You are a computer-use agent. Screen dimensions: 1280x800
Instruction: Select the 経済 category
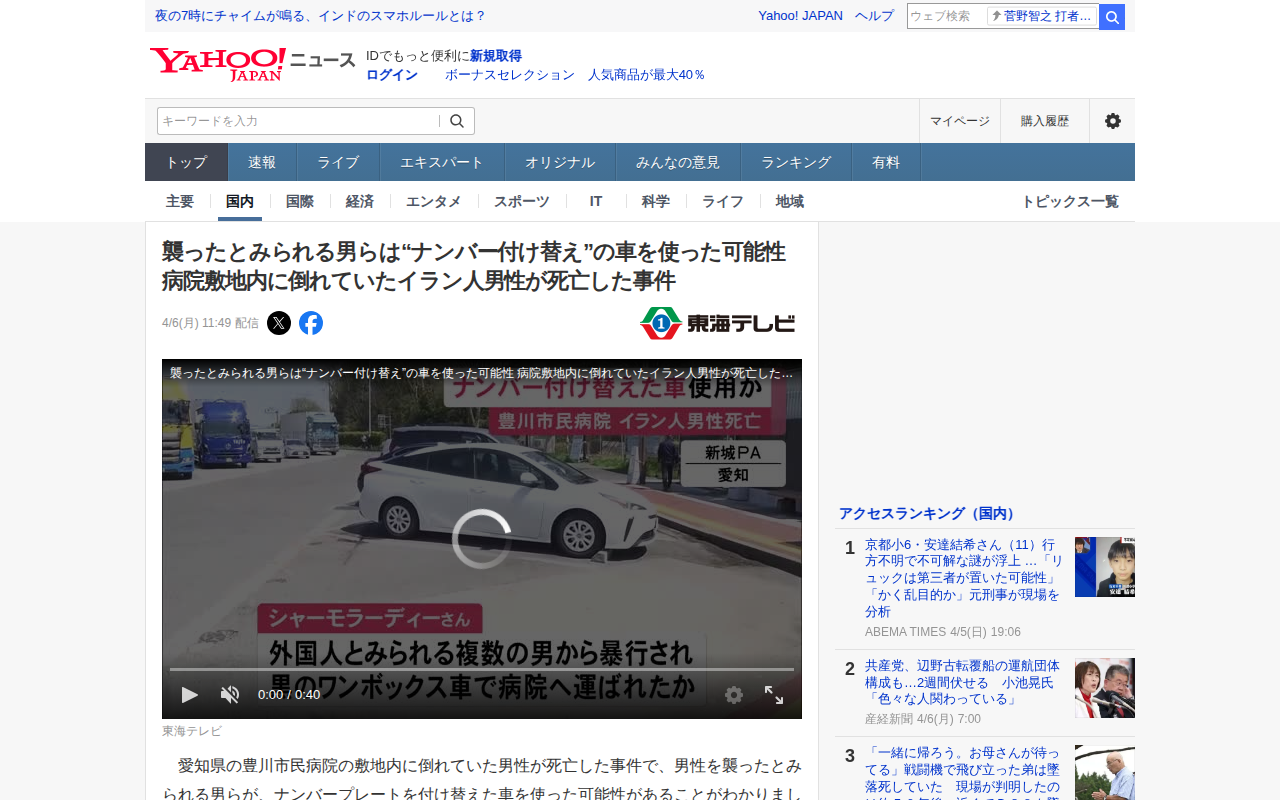click(360, 201)
